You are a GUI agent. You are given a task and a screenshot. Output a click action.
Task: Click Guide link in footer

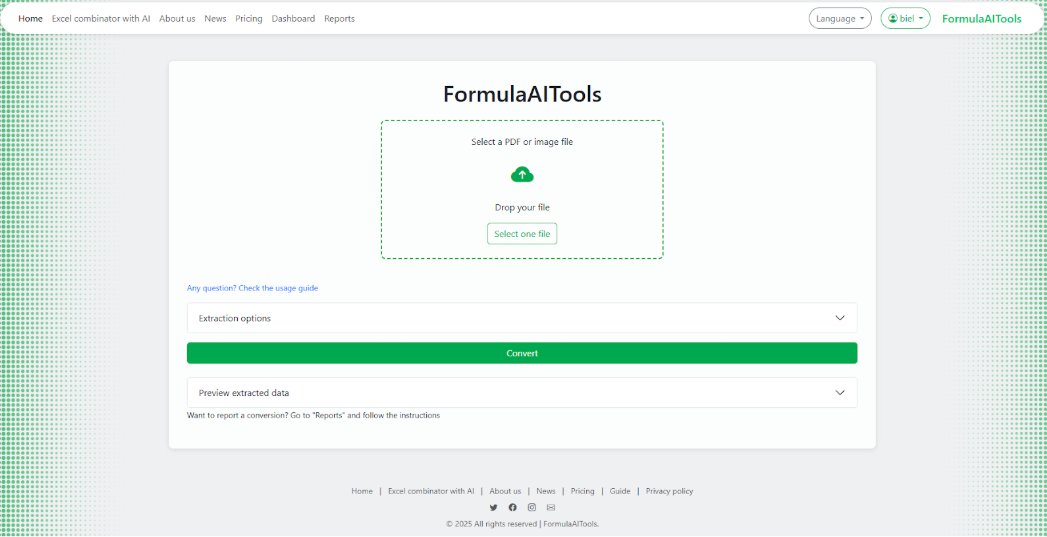tap(620, 491)
